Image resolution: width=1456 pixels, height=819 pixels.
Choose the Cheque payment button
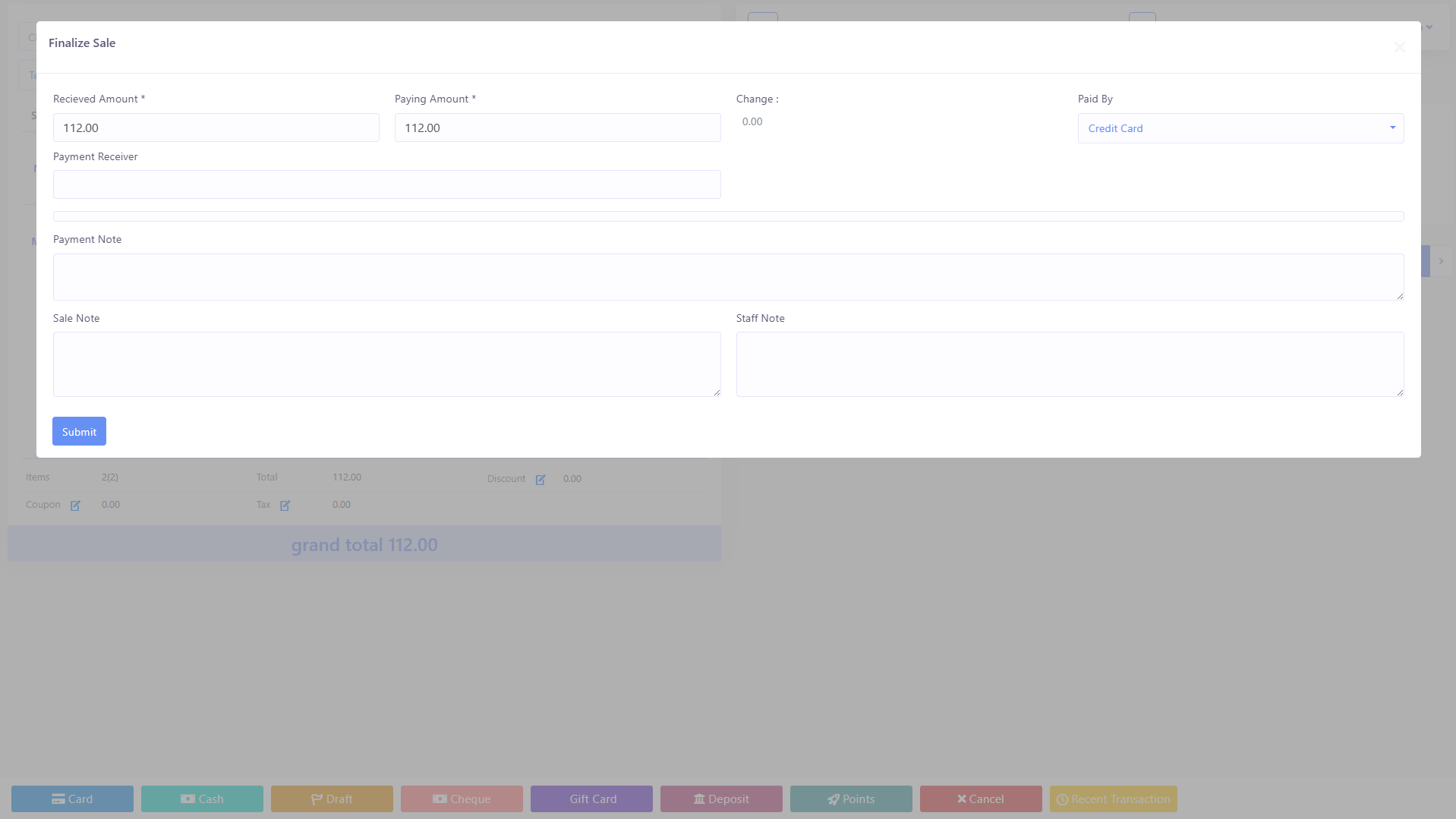462,799
